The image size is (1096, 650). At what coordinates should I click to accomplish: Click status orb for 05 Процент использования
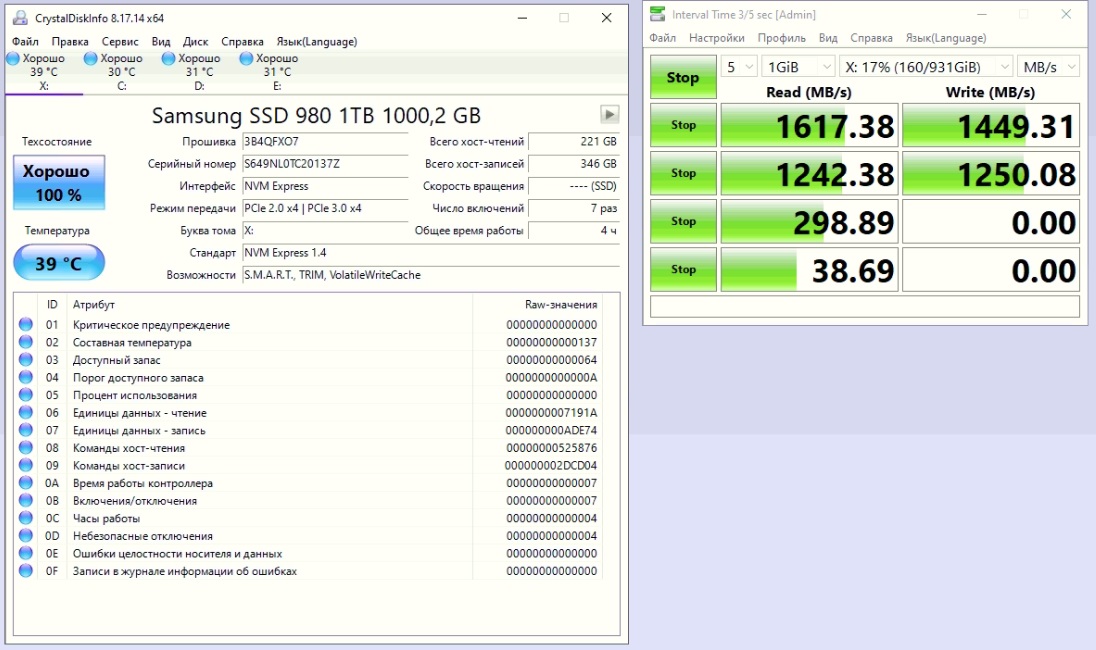tap(26, 395)
